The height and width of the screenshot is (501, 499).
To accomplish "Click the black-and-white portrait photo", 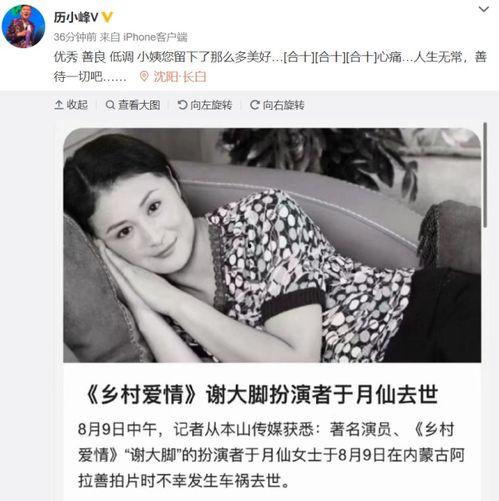I will click(272, 245).
